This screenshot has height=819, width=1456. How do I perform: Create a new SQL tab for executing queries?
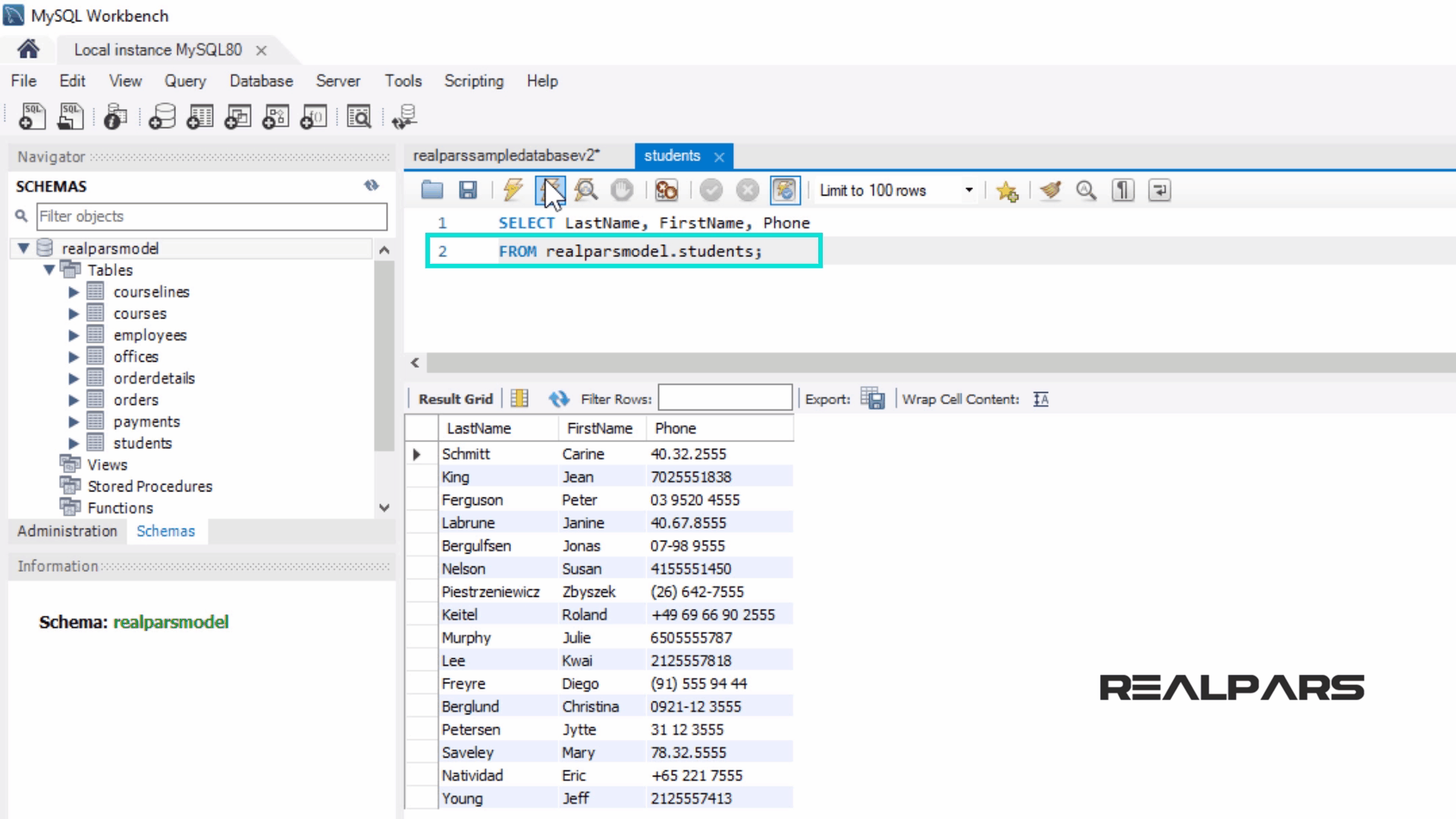pyautogui.click(x=30, y=116)
